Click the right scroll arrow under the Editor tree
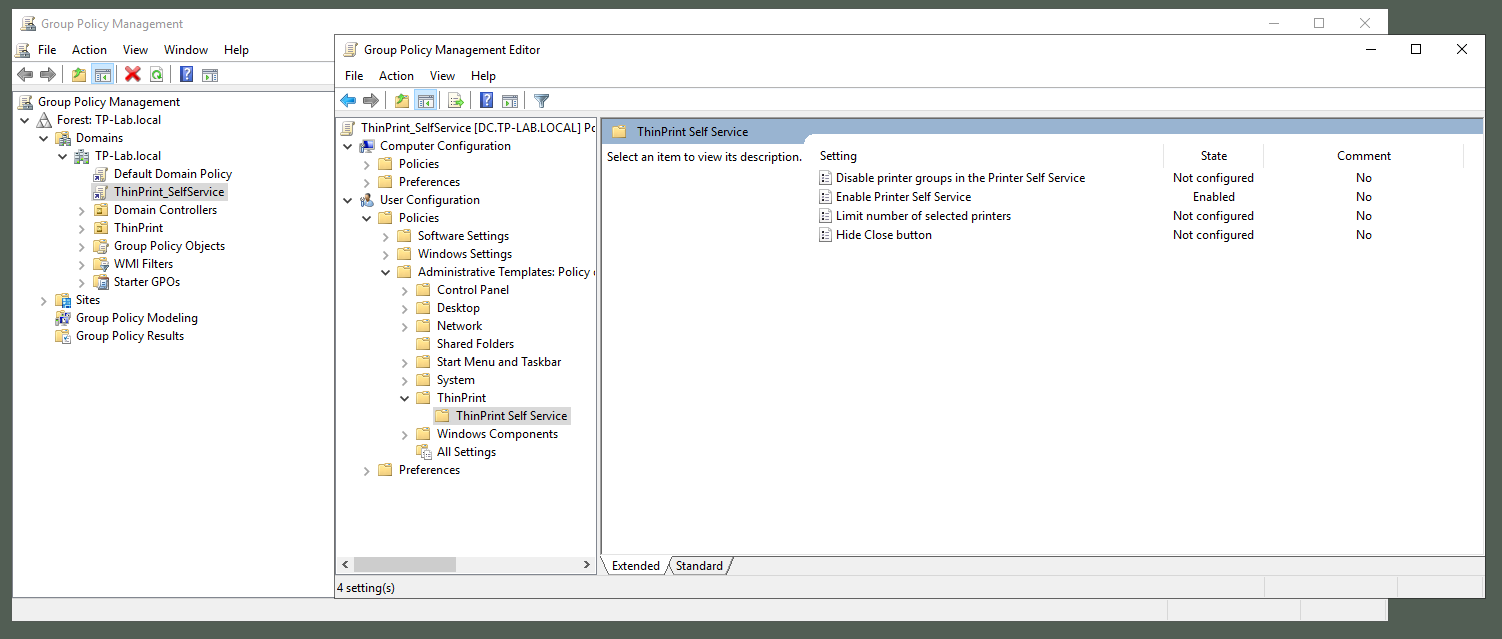The image size is (1502, 639). pos(587,565)
